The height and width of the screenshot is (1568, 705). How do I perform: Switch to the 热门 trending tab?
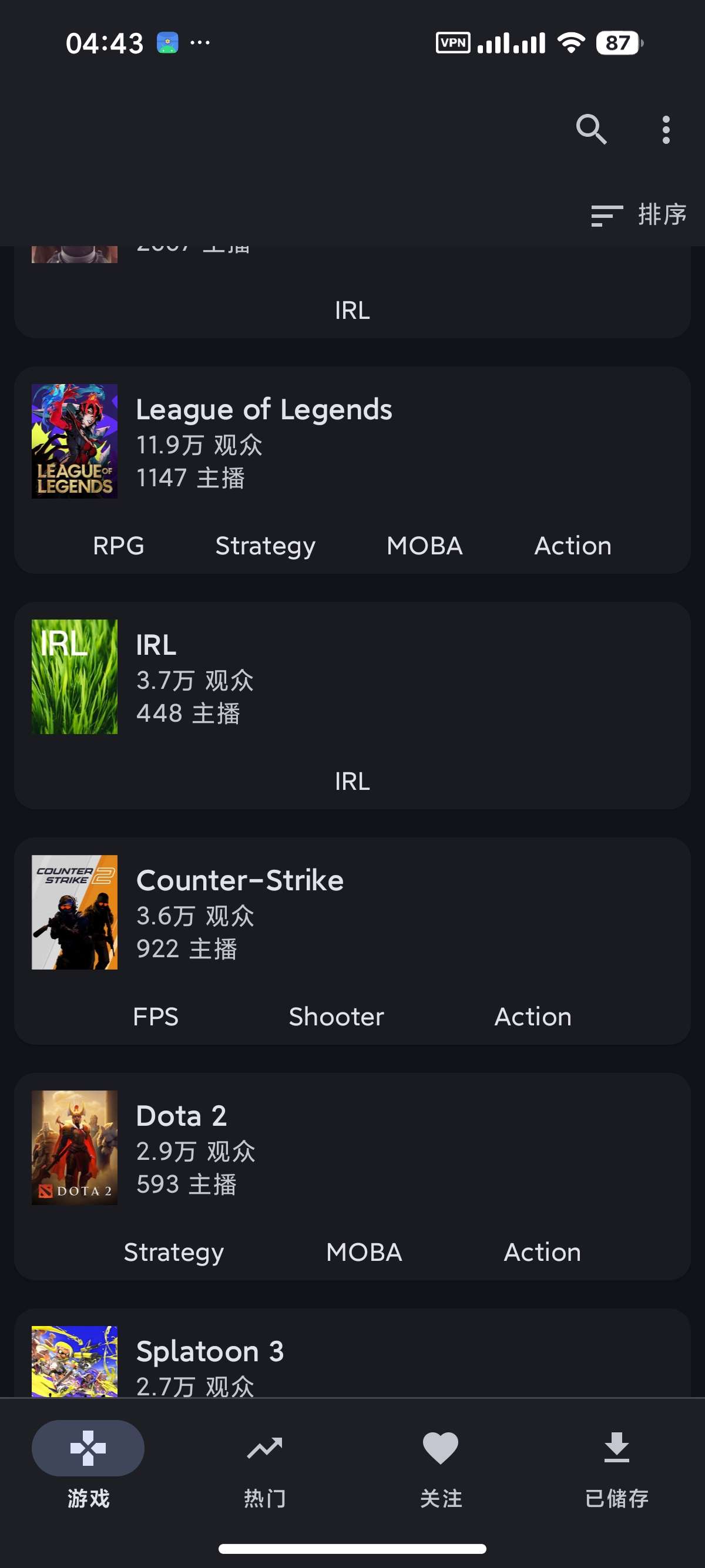click(x=264, y=1464)
